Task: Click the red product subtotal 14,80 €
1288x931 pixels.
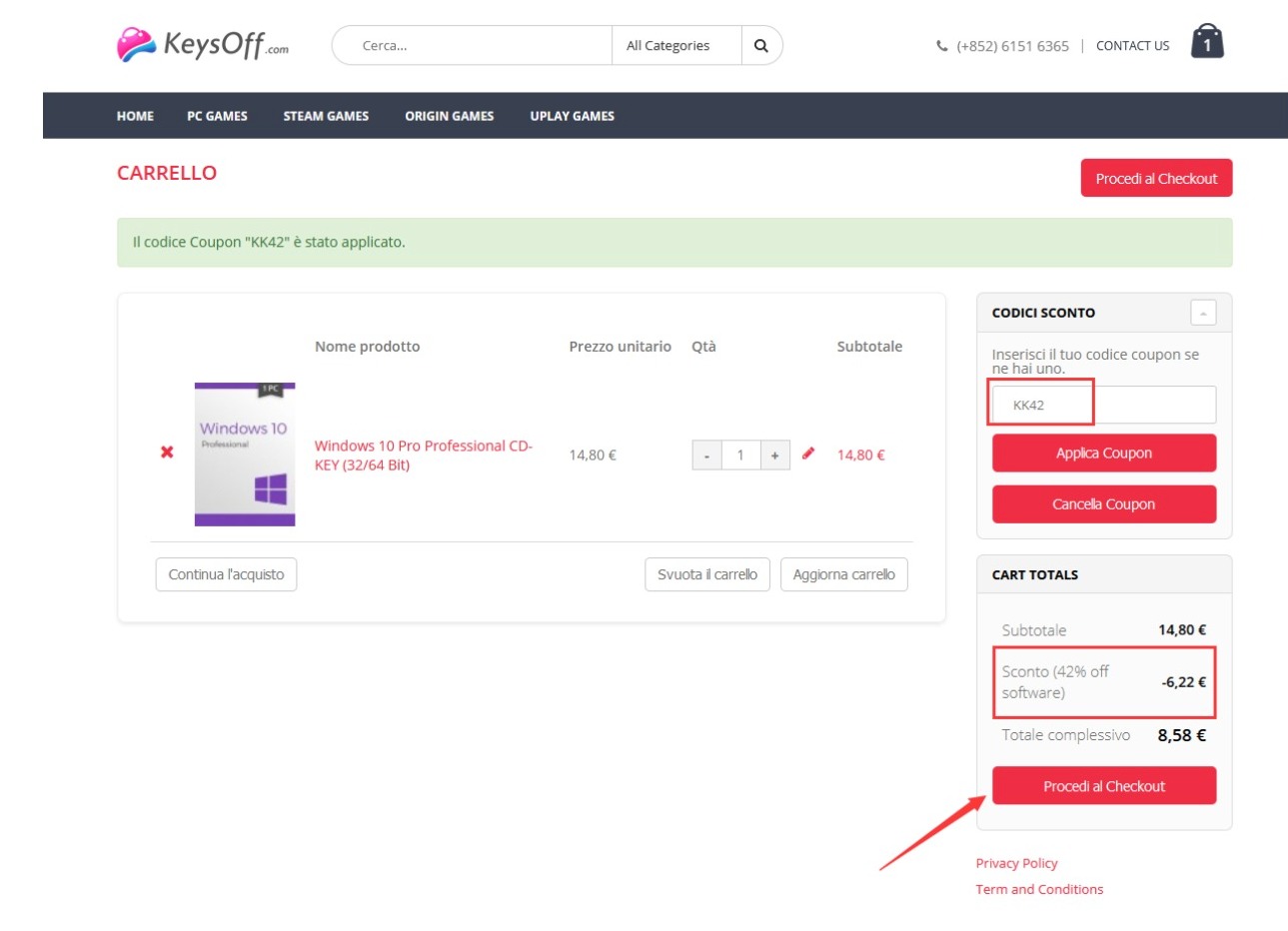Action: click(861, 456)
